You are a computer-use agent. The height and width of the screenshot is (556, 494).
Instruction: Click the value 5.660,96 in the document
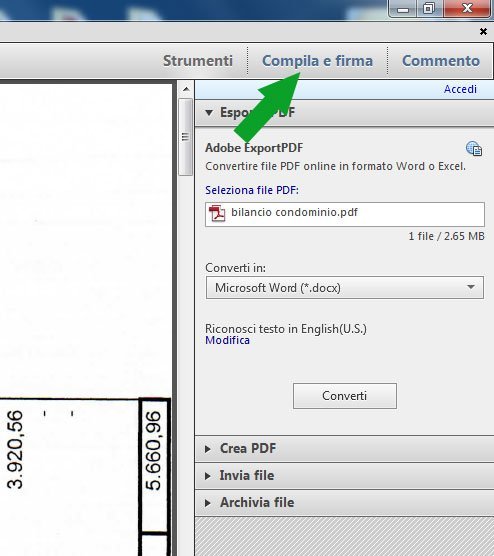(x=153, y=451)
